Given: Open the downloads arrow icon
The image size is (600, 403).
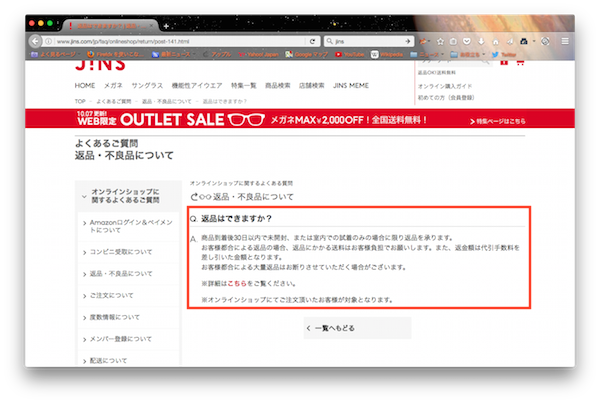Looking at the screenshot, I should point(481,41).
